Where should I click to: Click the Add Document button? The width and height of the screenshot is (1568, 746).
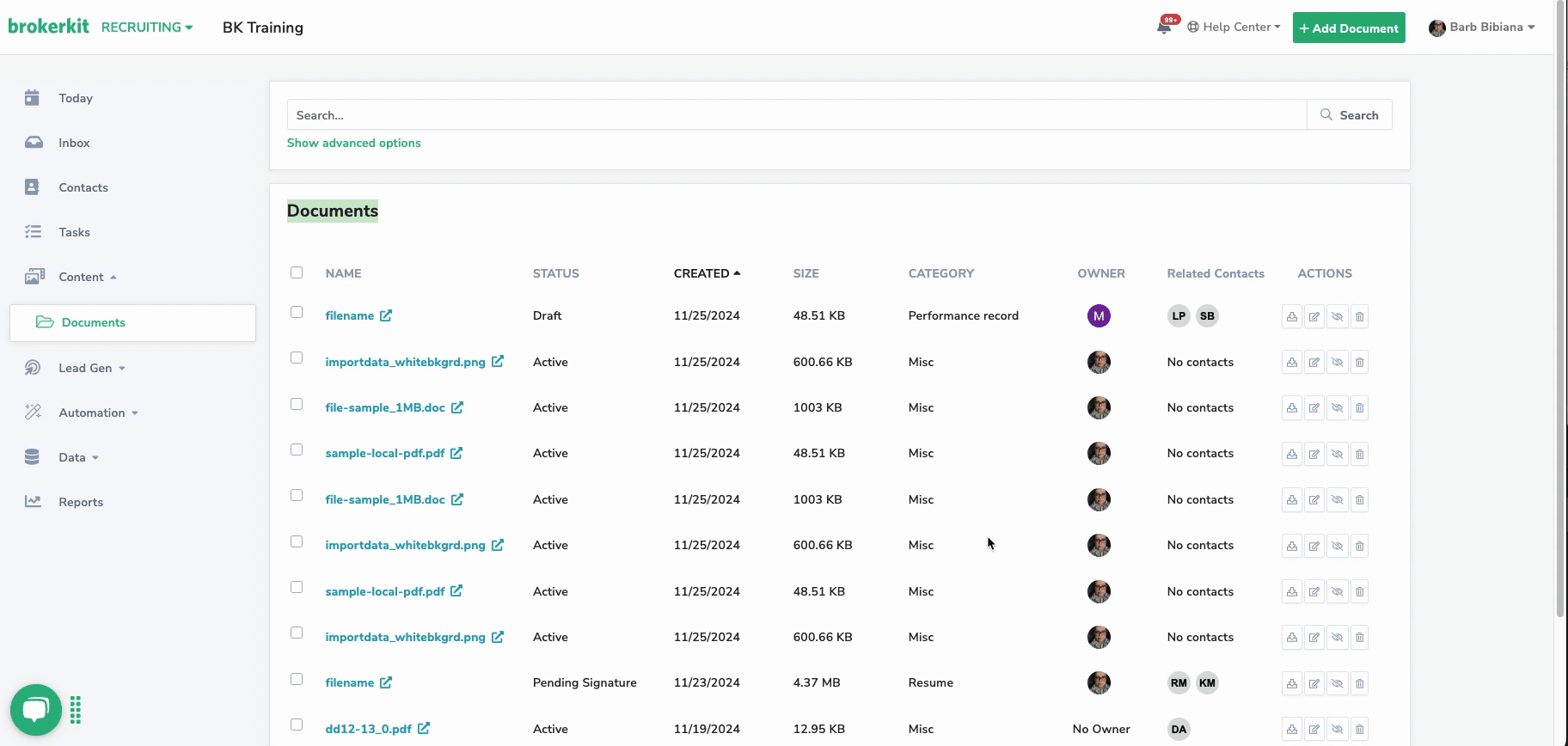coord(1348,28)
